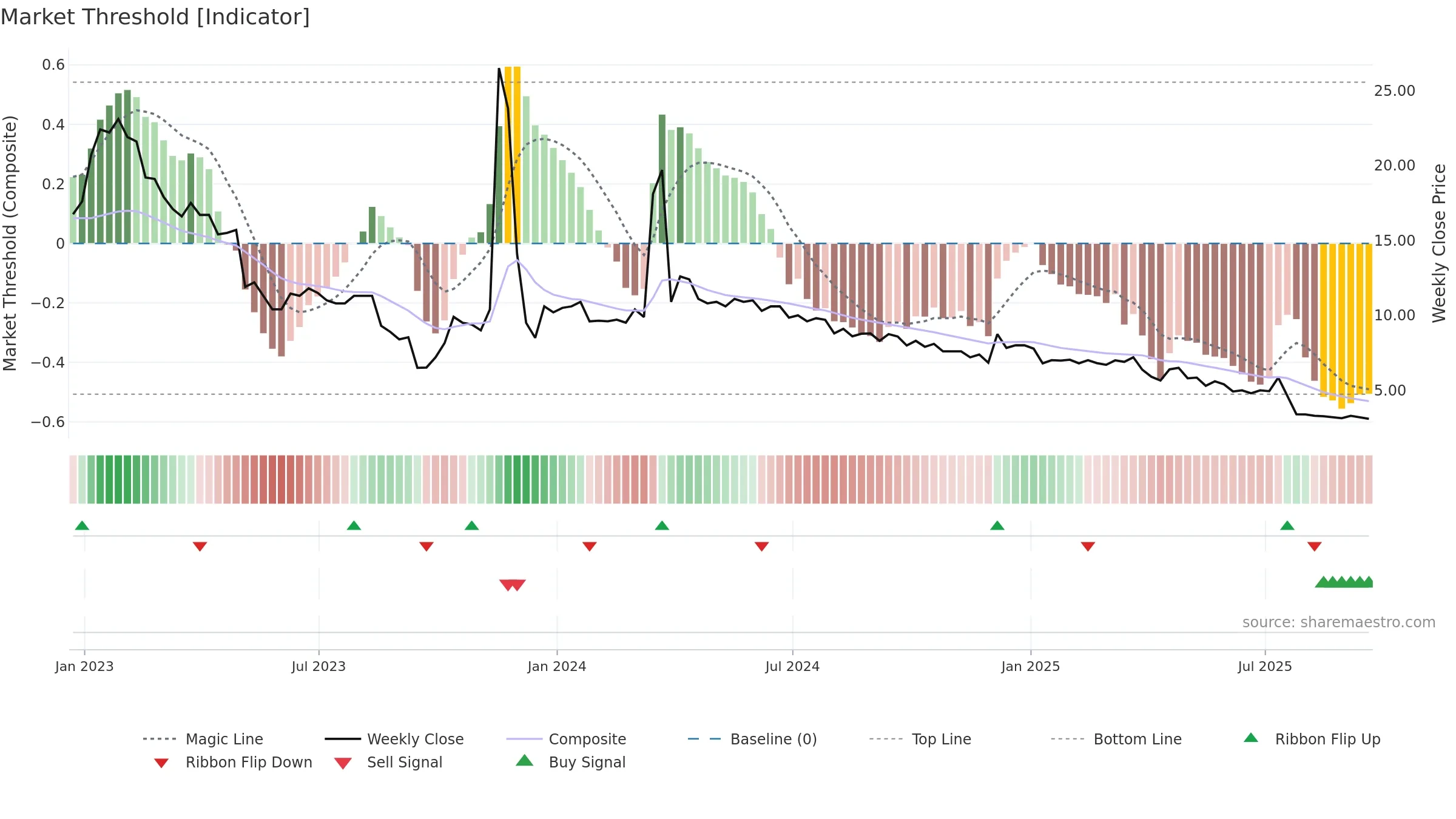The width and height of the screenshot is (1456, 819).
Task: Click the cluster of green buy signal markers after Jul 2025
Action: (x=1344, y=582)
